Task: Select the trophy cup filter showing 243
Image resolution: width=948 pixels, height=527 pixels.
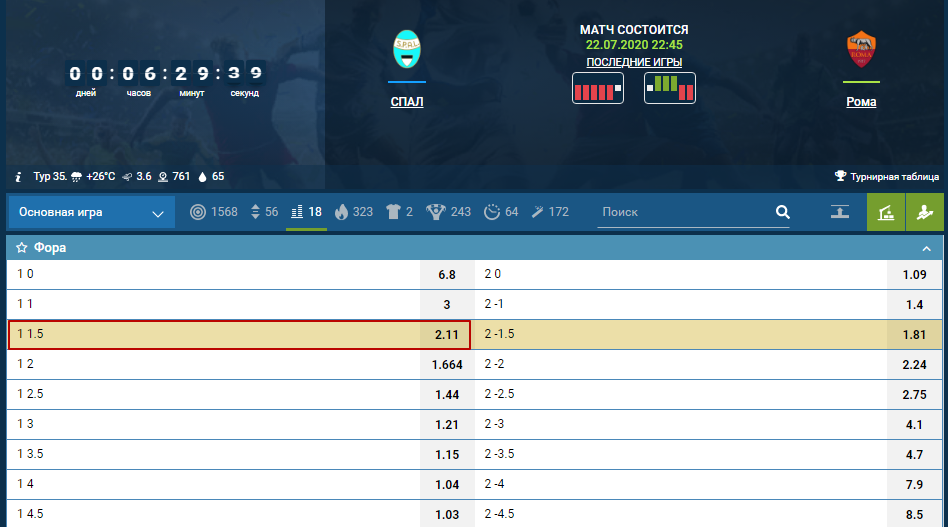Action: (x=448, y=212)
